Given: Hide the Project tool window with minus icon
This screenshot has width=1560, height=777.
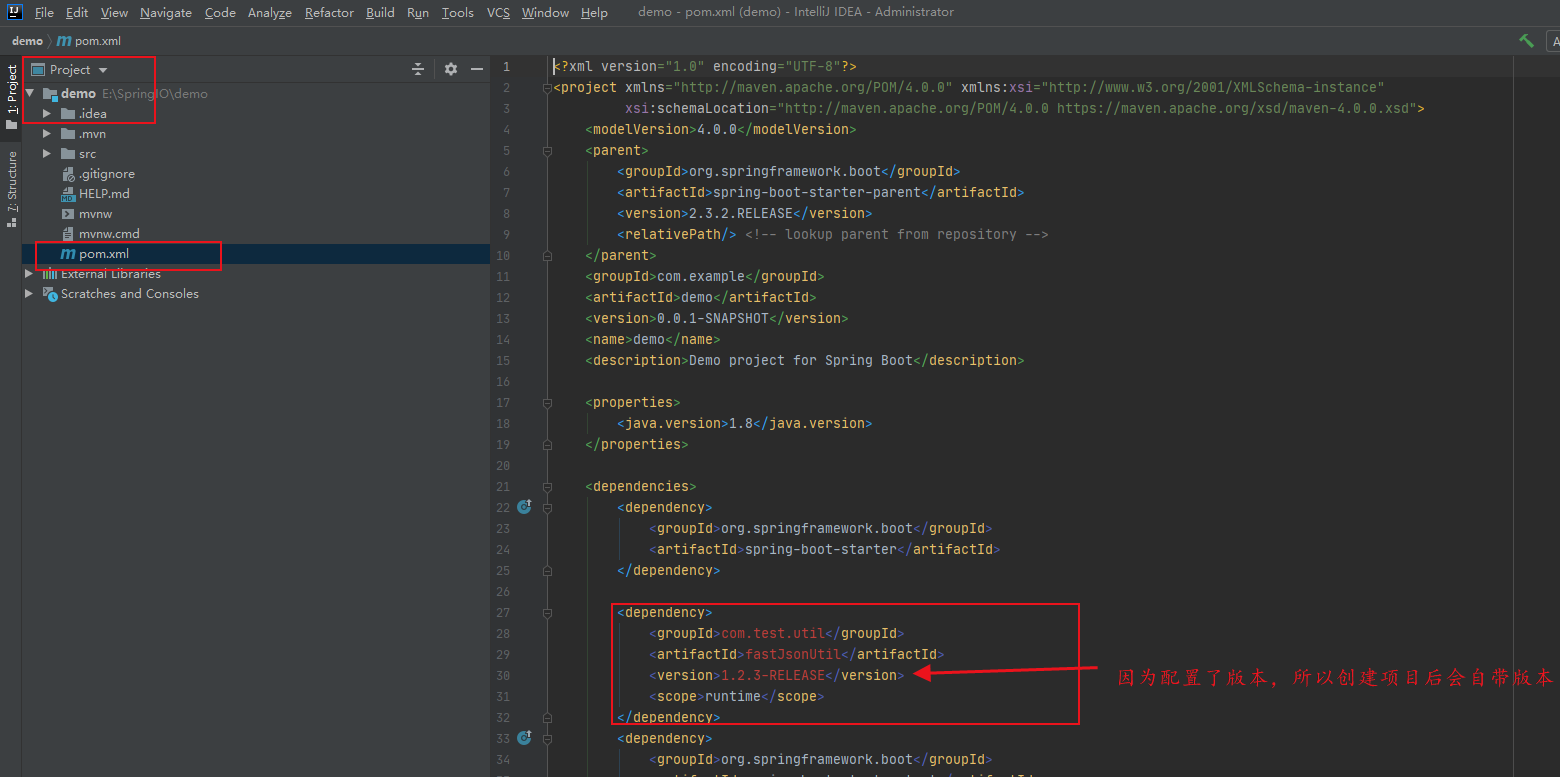Looking at the screenshot, I should 477,69.
